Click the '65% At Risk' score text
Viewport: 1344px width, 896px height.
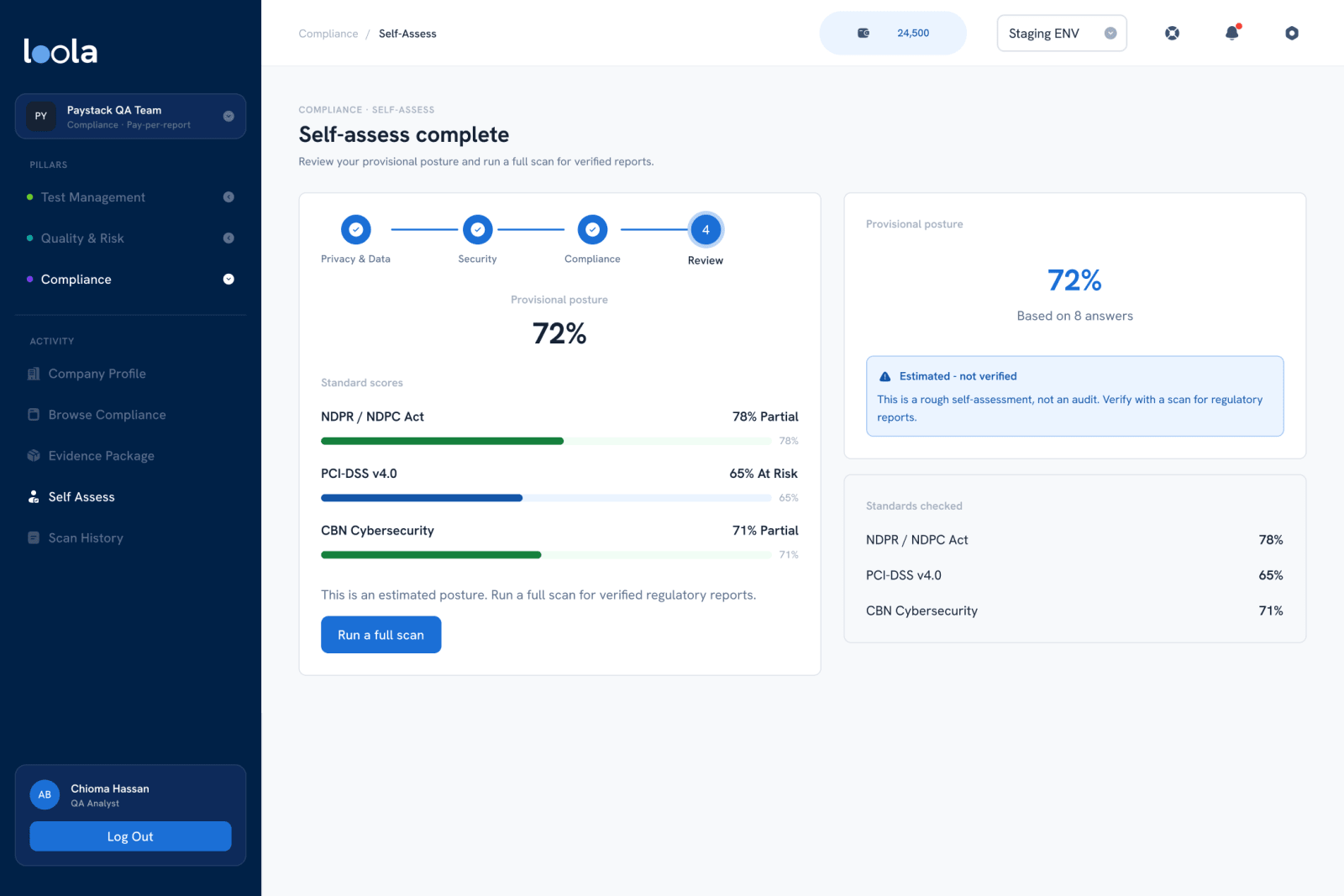coord(764,474)
